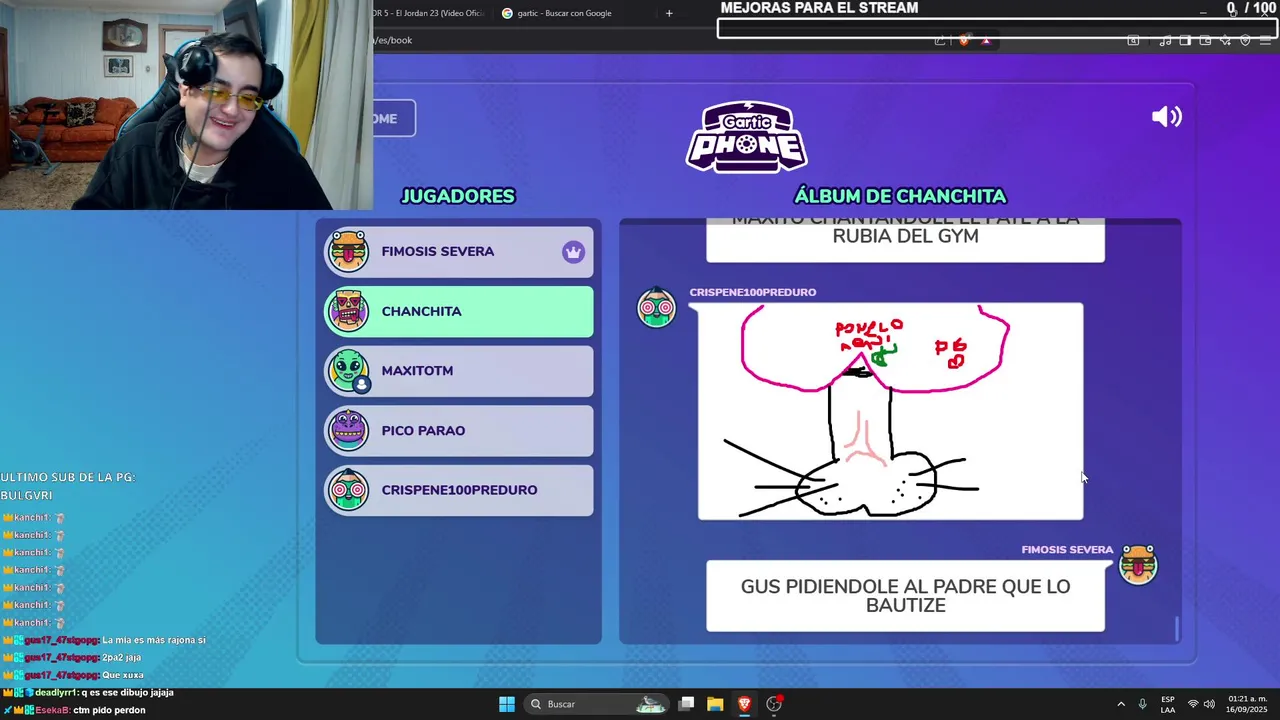Click chat message 'q es ese dibujo jajaja'

pos(127,692)
